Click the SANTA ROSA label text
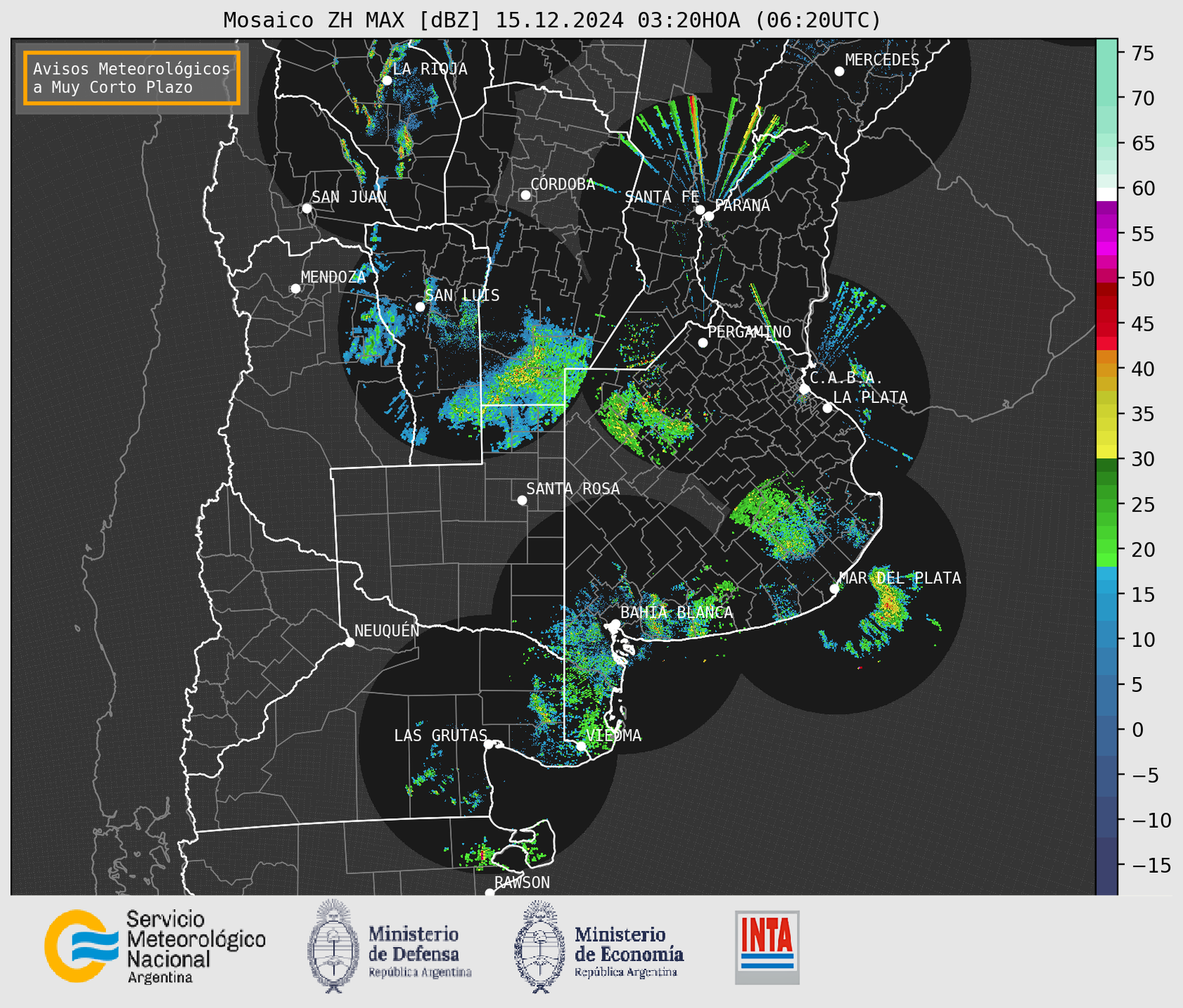1183x1008 pixels. [x=573, y=489]
